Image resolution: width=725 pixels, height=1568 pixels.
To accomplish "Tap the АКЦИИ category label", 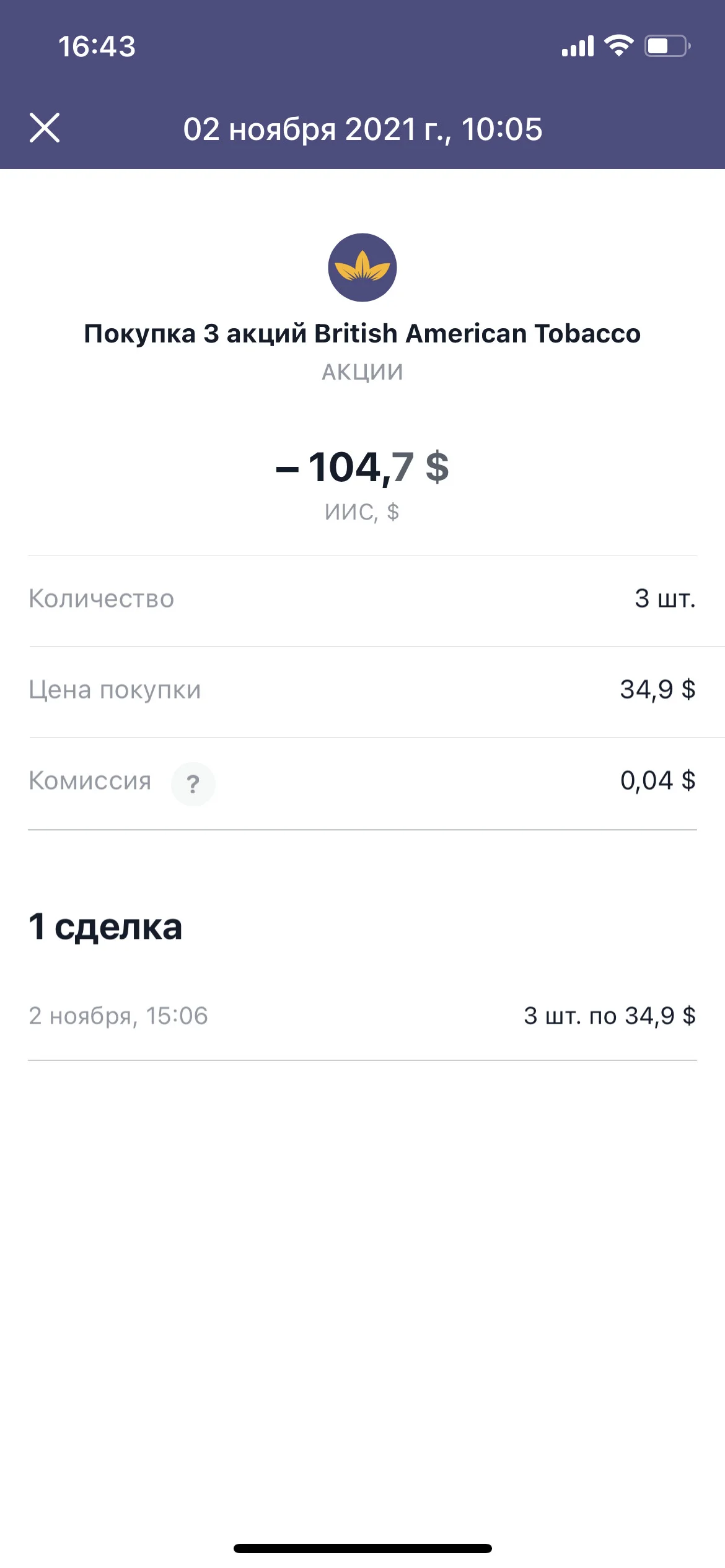I will (362, 372).
